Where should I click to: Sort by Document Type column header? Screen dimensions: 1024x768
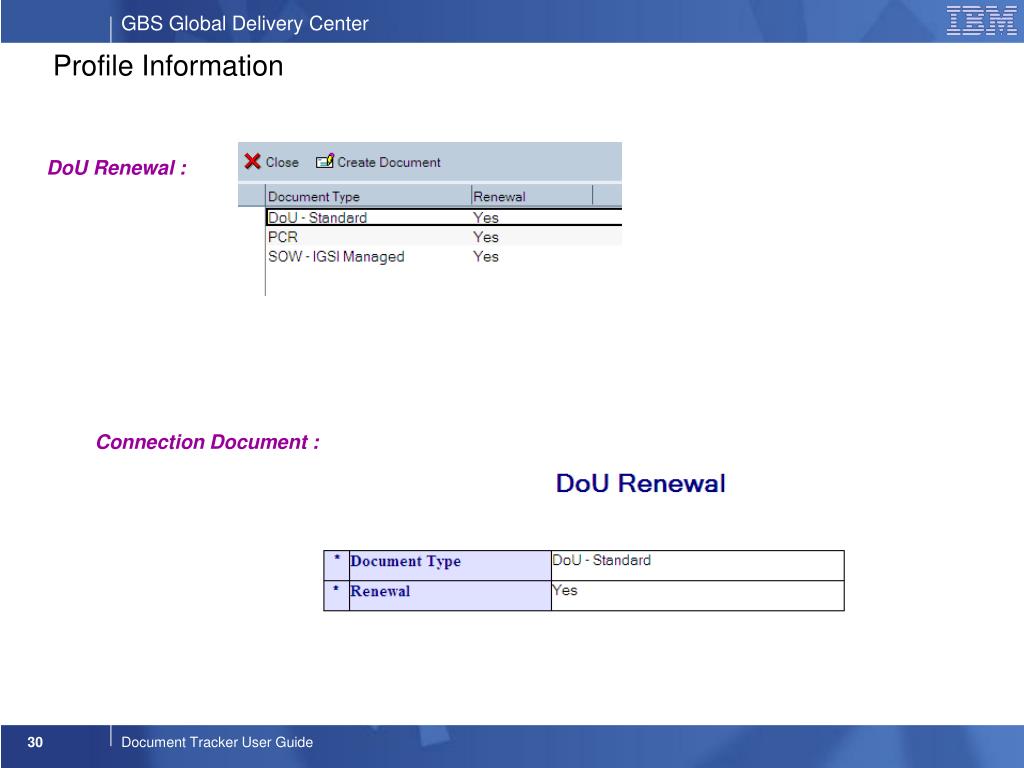click(368, 196)
